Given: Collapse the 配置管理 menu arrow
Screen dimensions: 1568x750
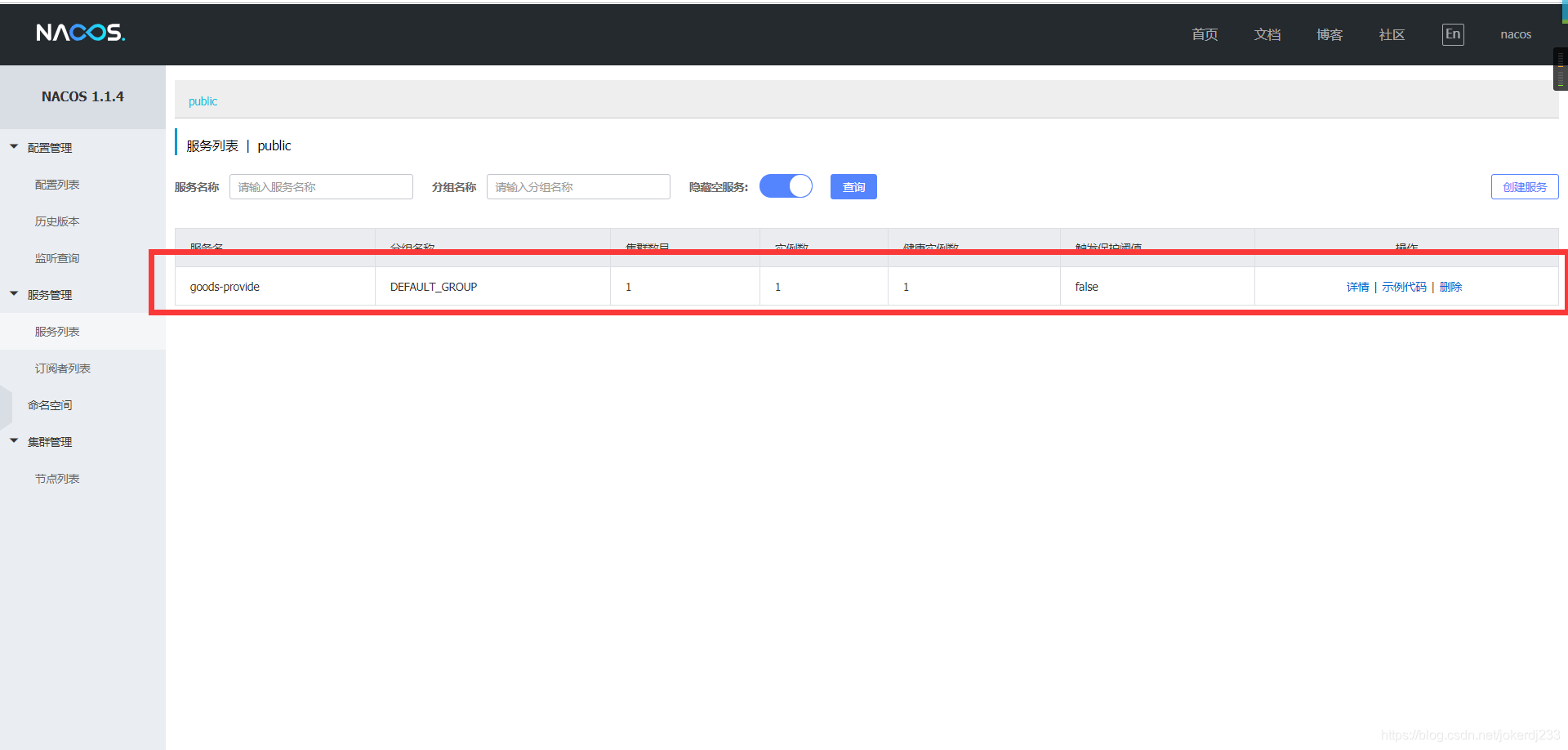Looking at the screenshot, I should (x=14, y=147).
